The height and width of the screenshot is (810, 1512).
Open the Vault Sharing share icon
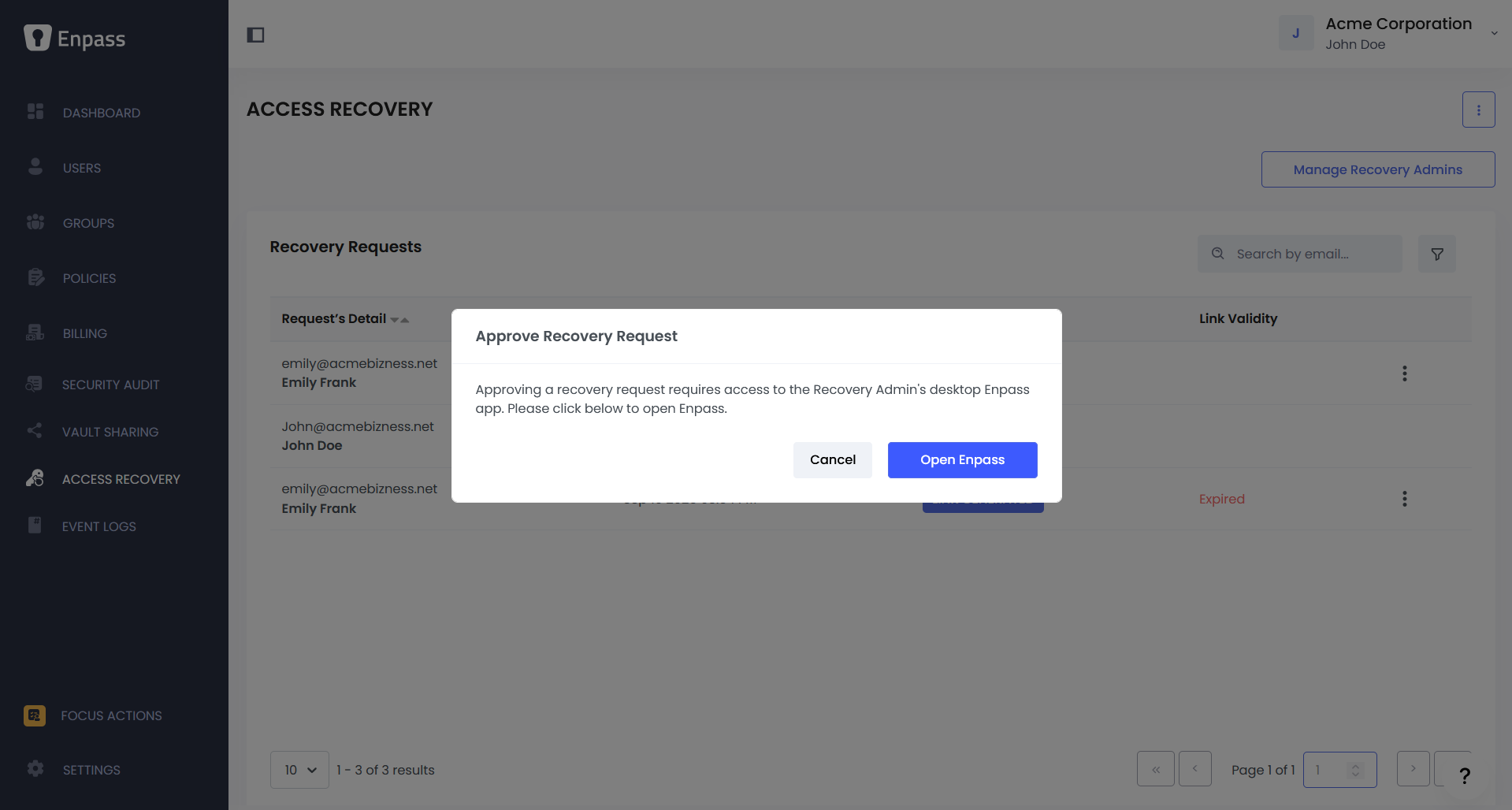click(35, 431)
